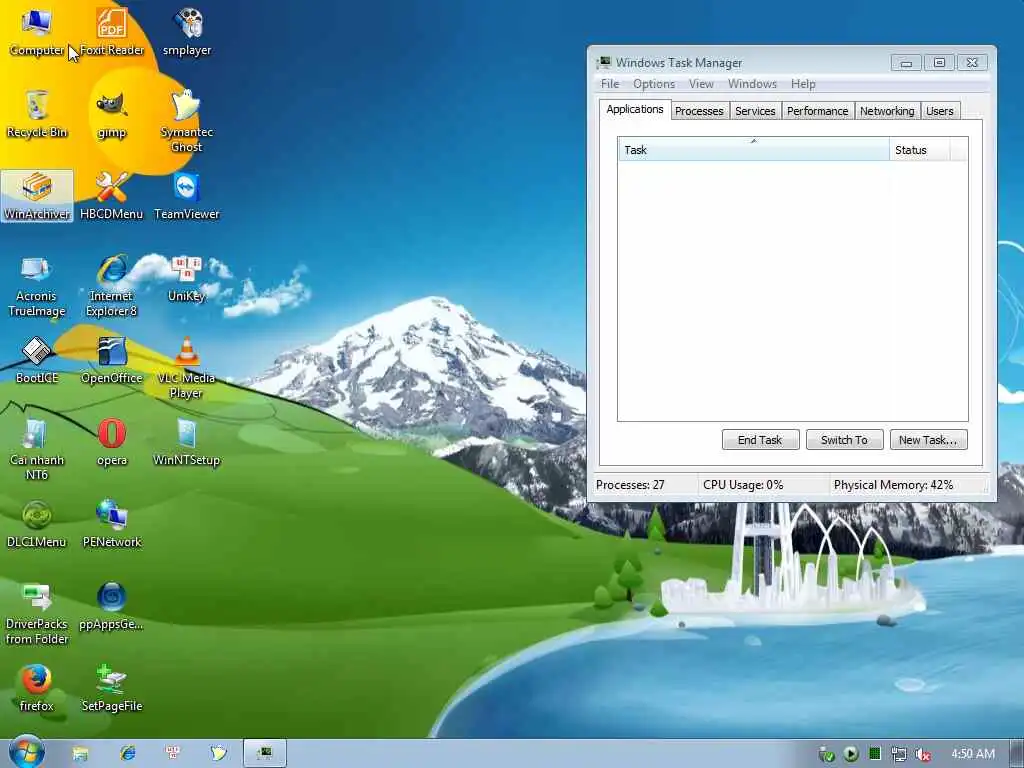Click the Internet Explorer taskbar icon

point(127,753)
